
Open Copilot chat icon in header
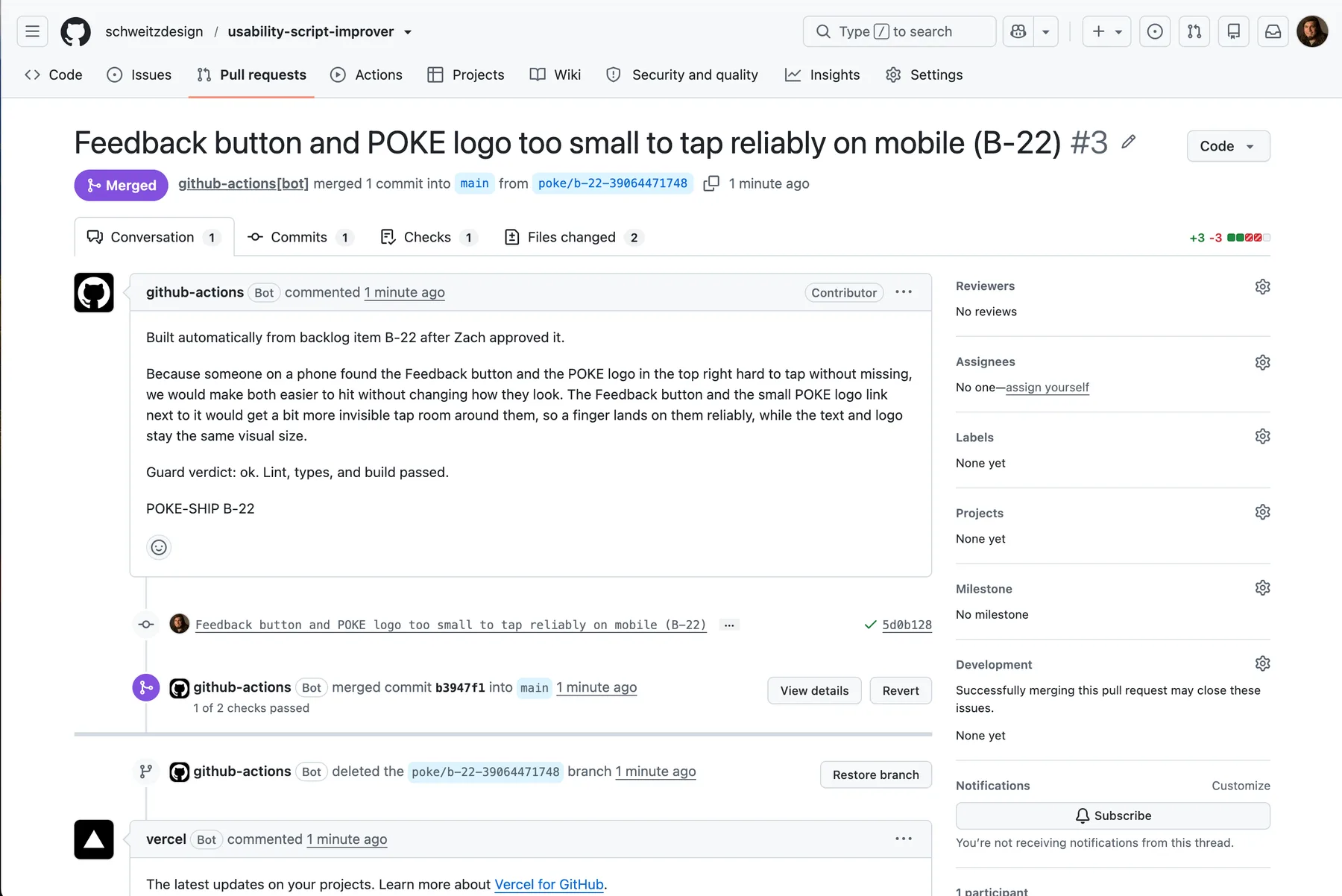[1018, 31]
